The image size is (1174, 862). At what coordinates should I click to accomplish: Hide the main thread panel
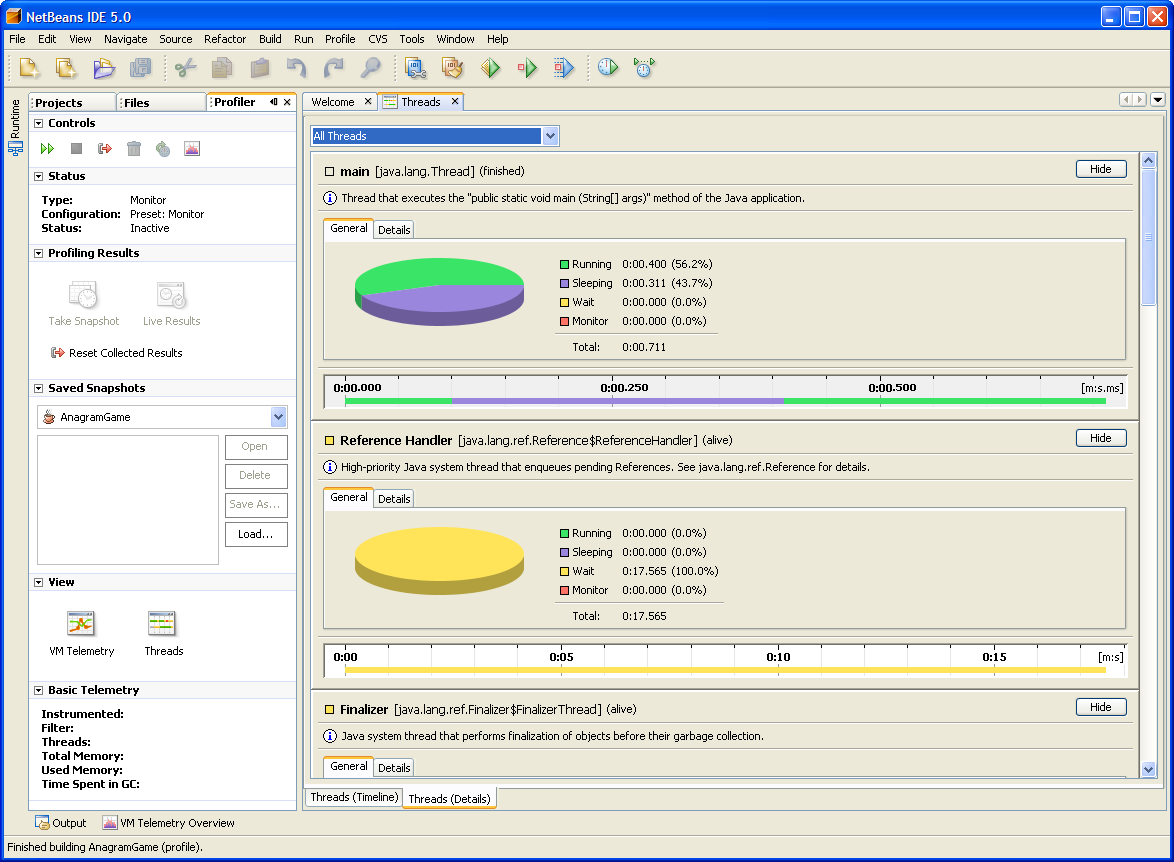pos(1101,169)
